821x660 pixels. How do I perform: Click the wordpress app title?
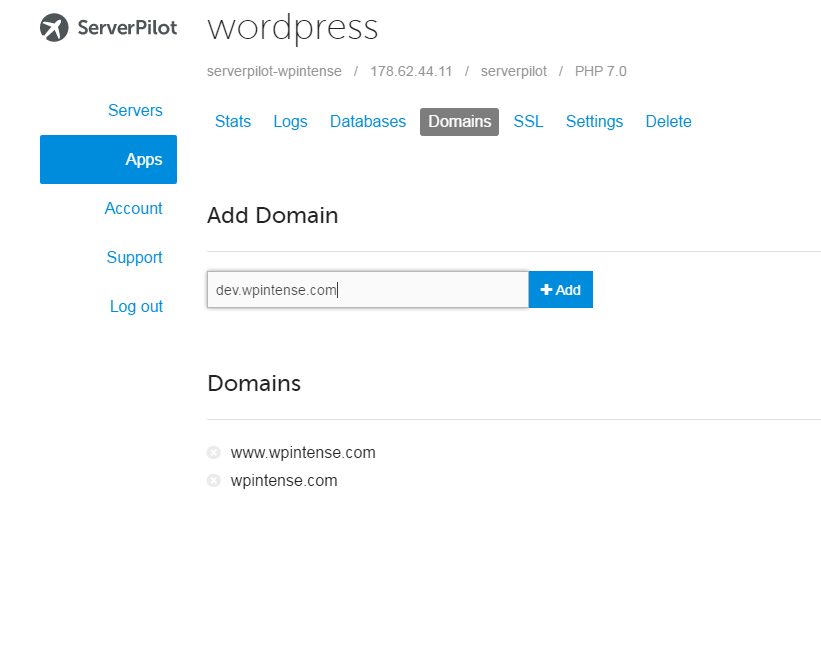point(293,28)
